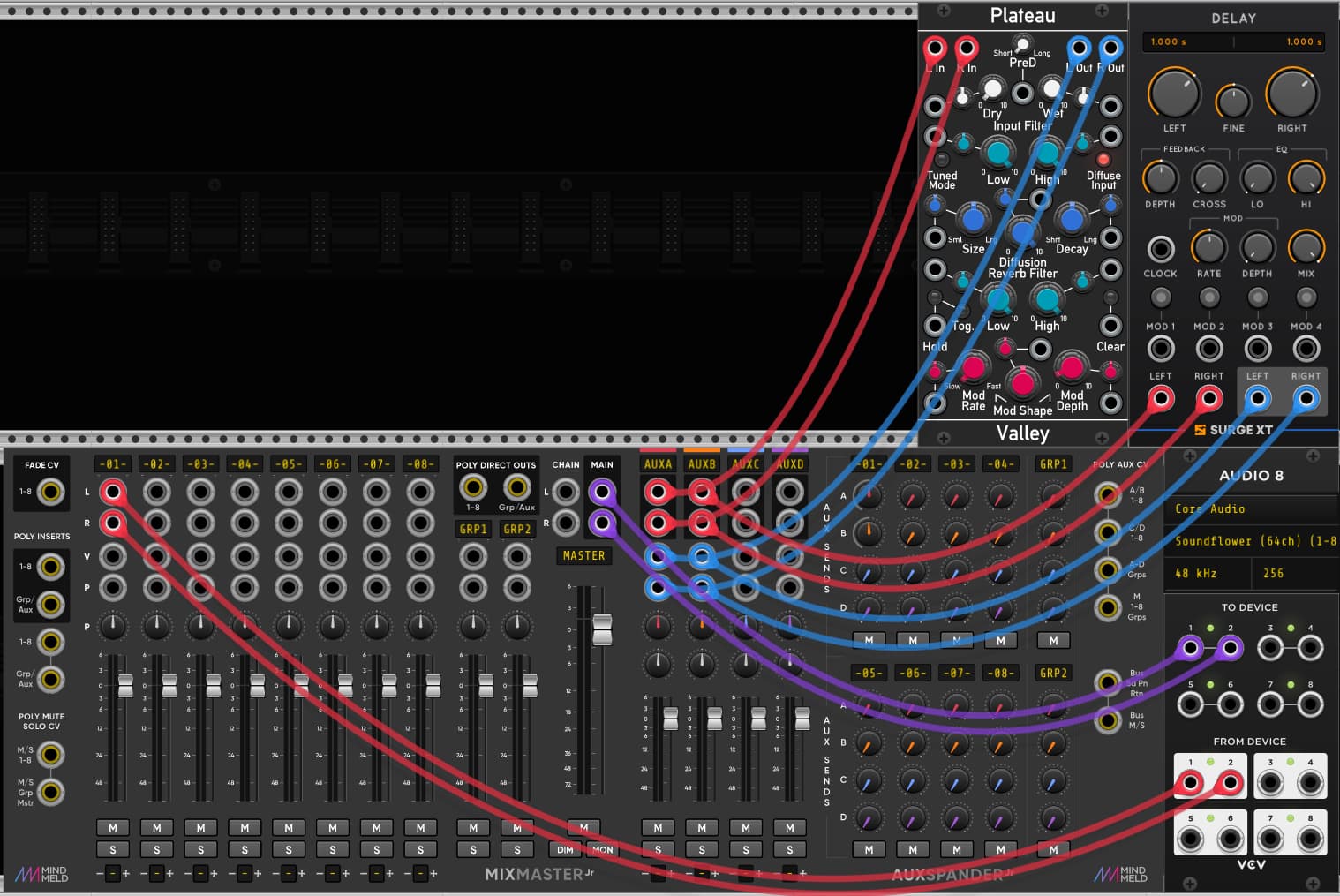Click the Plateau L In jack

pos(935,48)
